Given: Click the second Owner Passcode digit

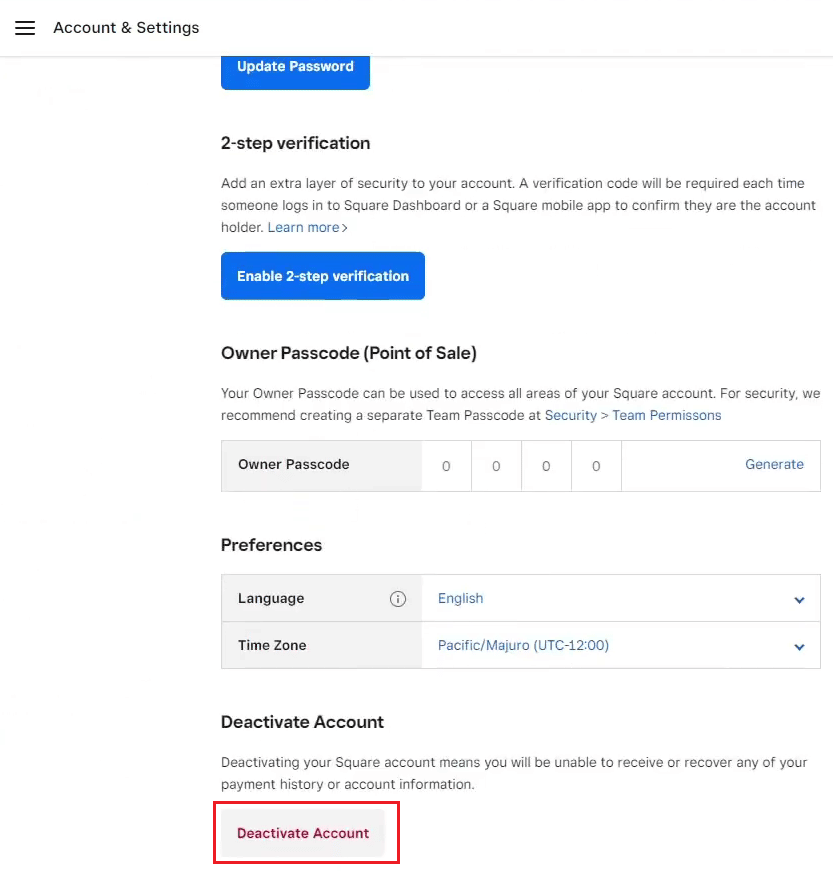Looking at the screenshot, I should pyautogui.click(x=496, y=466).
